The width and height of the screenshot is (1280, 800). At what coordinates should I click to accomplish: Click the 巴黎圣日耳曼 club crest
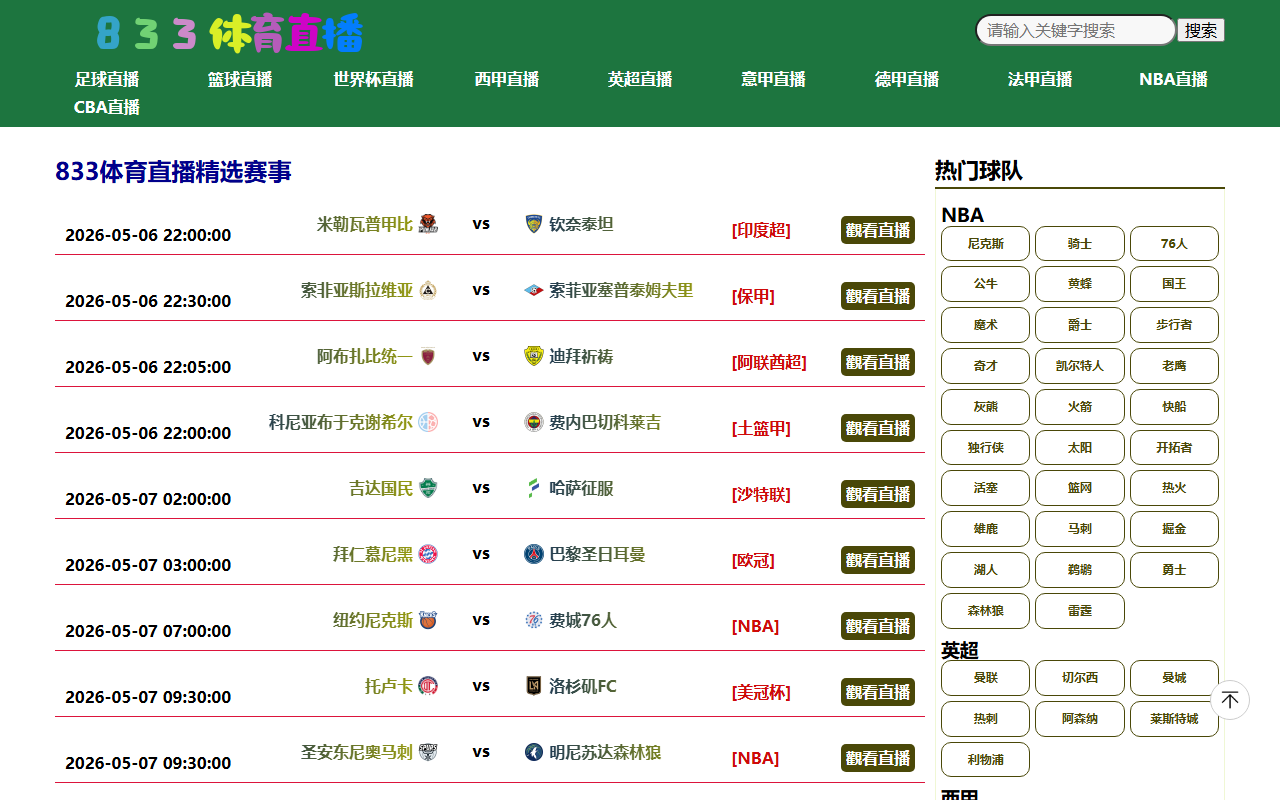pos(534,554)
